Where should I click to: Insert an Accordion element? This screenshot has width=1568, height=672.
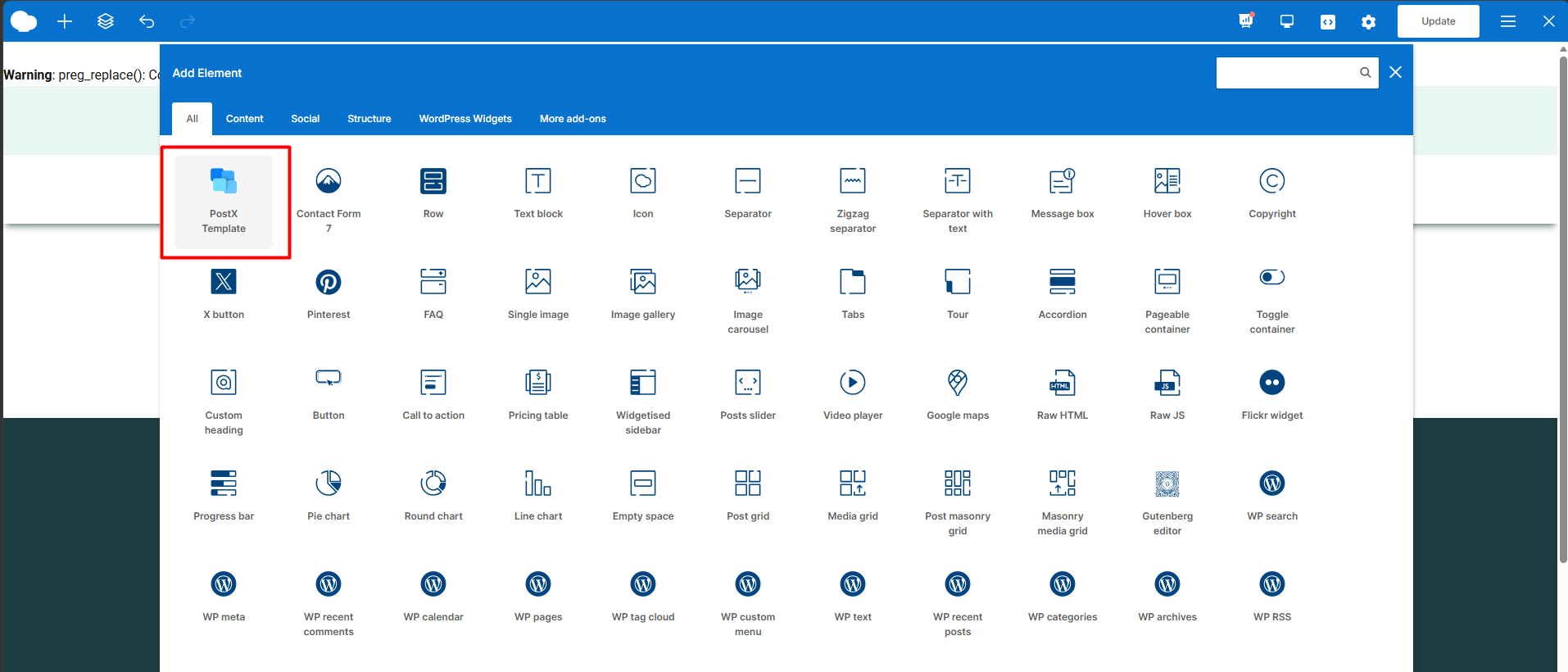coord(1063,295)
